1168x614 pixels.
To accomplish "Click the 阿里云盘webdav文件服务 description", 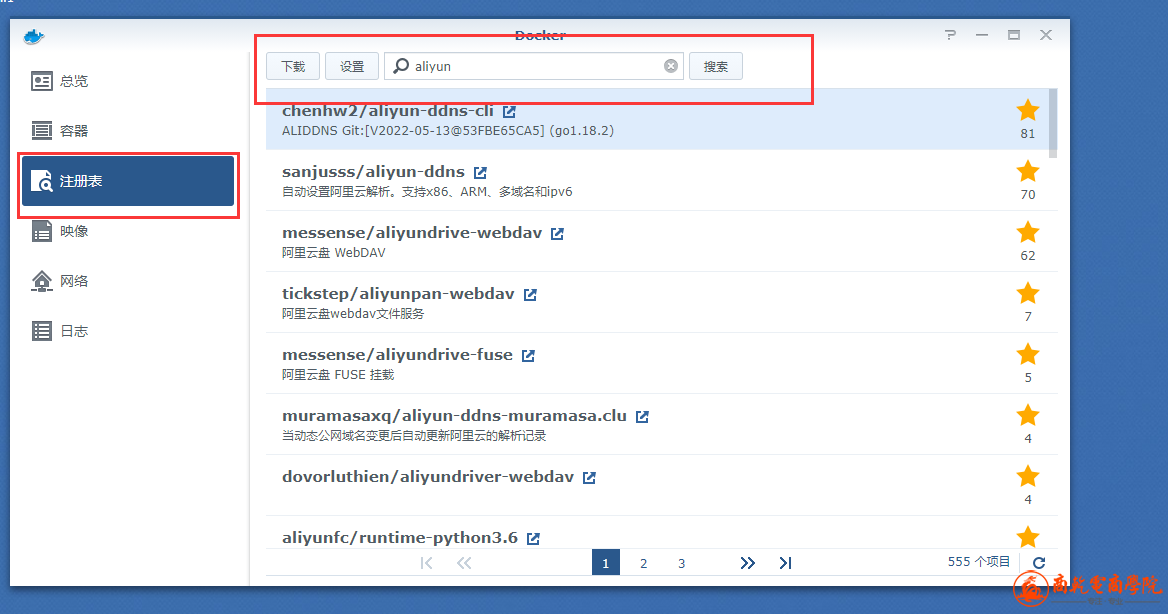I will pyautogui.click(x=353, y=314).
